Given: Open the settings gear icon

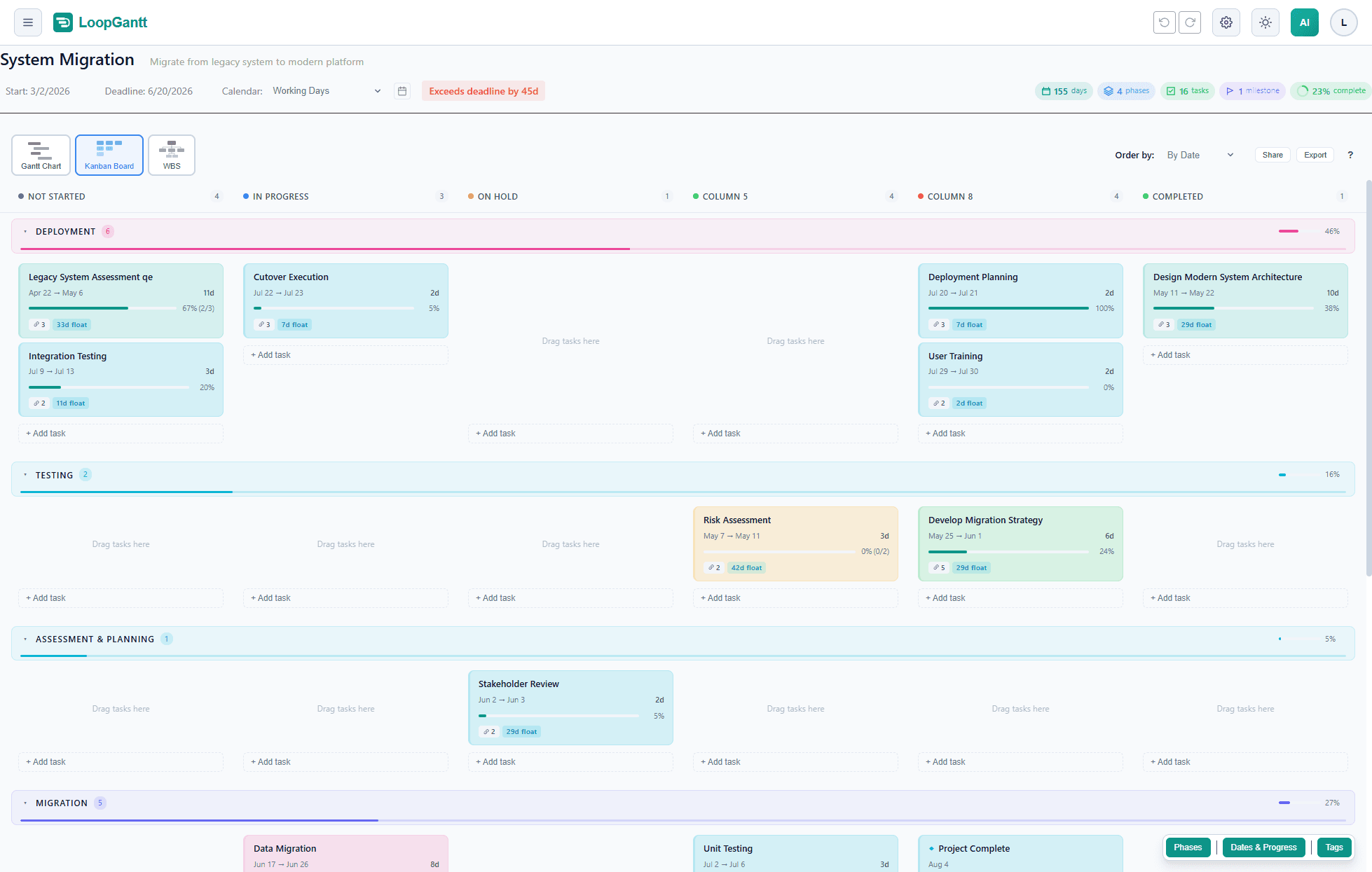Looking at the screenshot, I should pos(1226,22).
